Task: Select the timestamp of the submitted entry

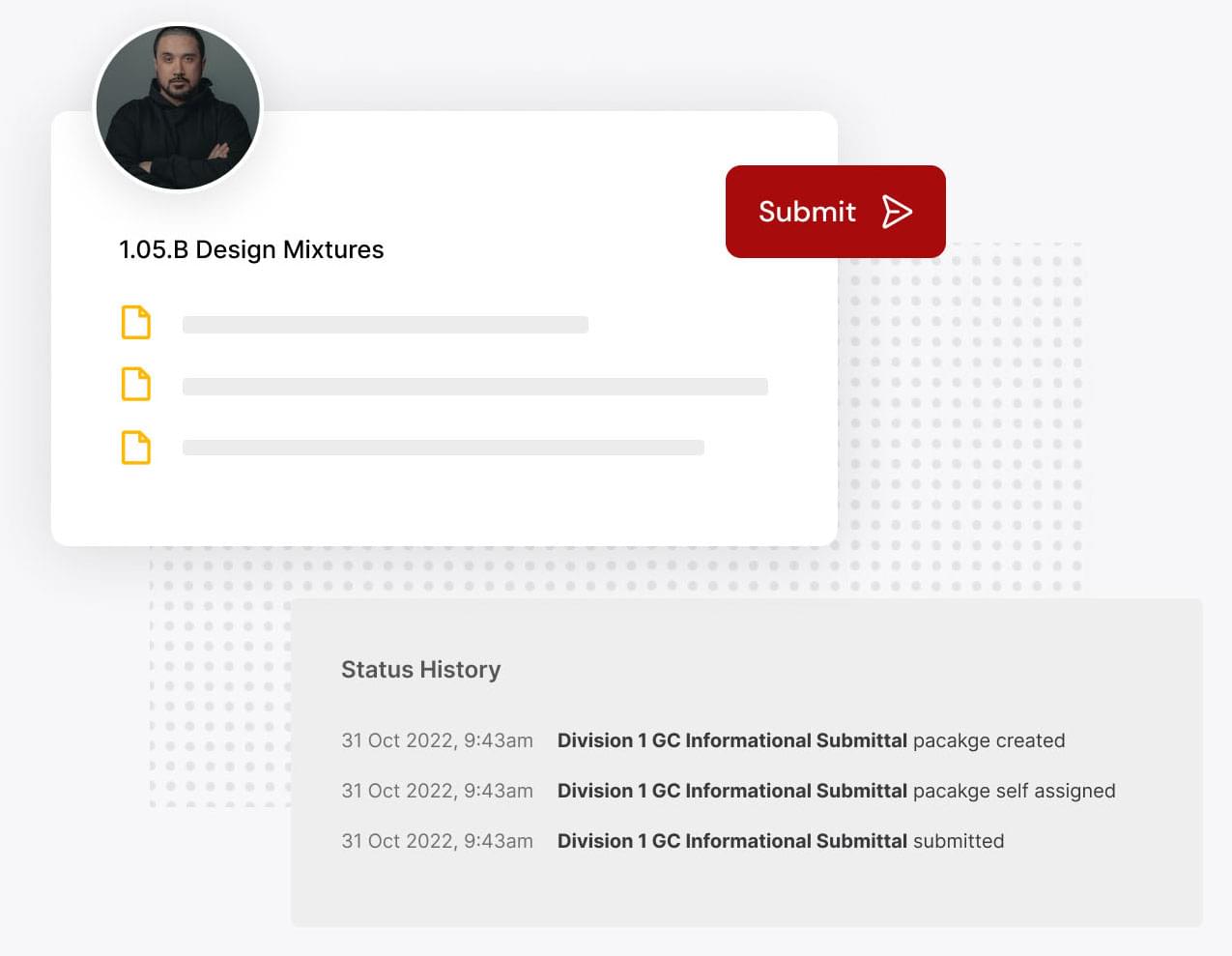Action: coord(437,841)
